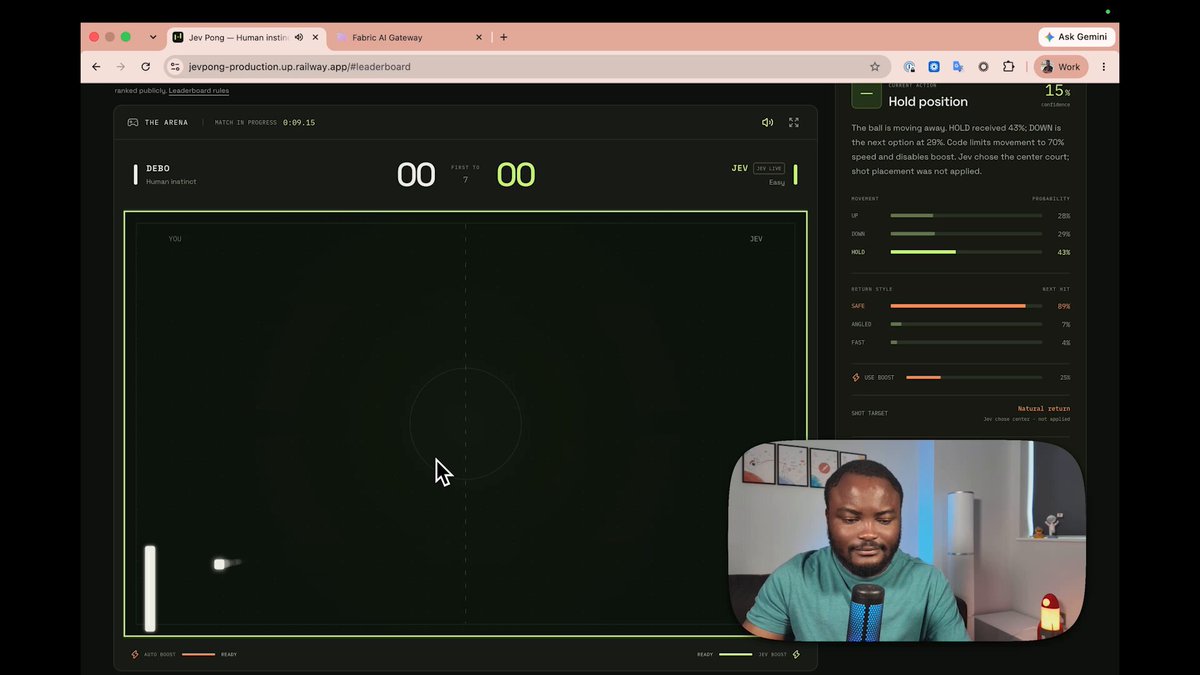Click THE ARENA title text
Image resolution: width=1200 pixels, height=675 pixels.
point(166,122)
